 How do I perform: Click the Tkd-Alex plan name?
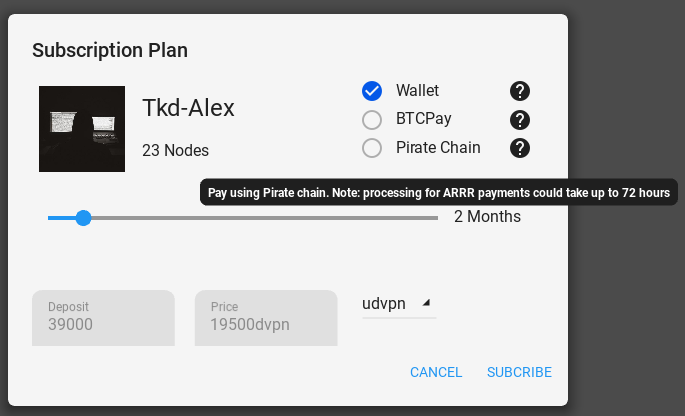click(x=188, y=108)
